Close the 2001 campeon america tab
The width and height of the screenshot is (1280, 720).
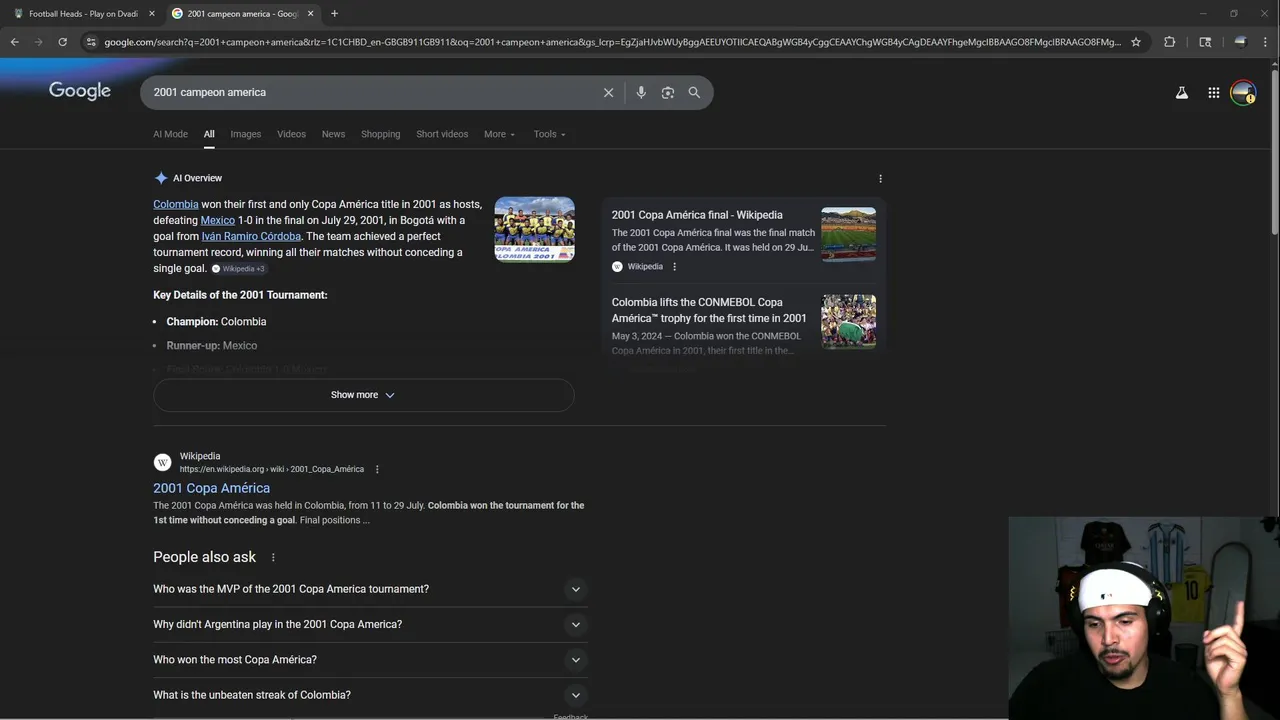(310, 13)
